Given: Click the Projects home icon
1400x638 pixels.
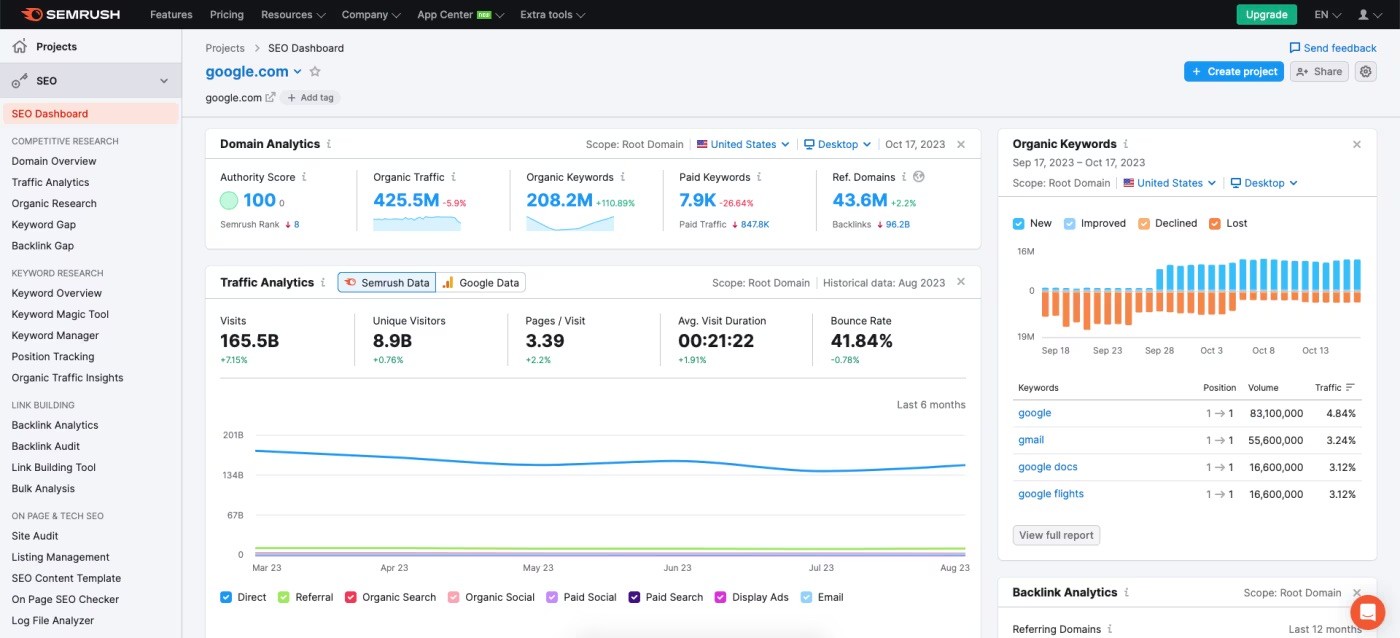Looking at the screenshot, I should tap(20, 47).
